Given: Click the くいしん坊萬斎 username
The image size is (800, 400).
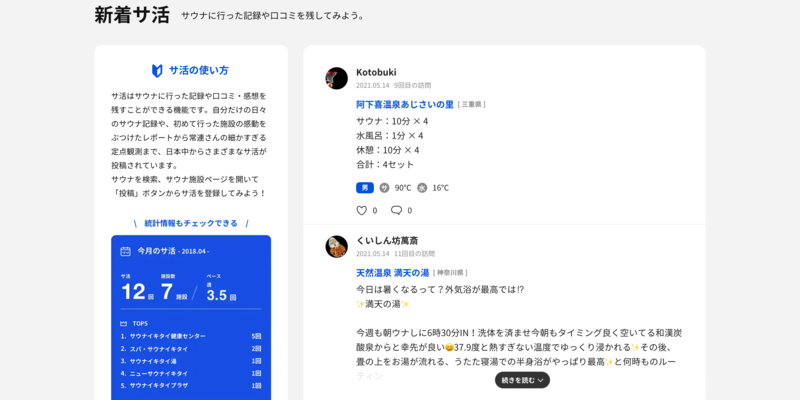Looking at the screenshot, I should 387,241.
